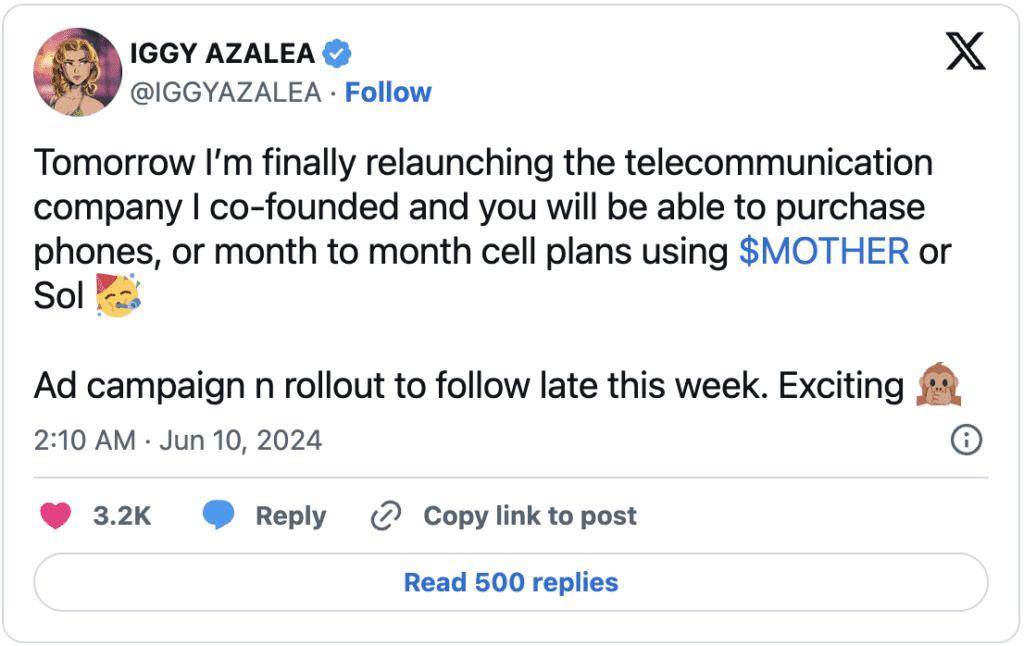The height and width of the screenshot is (646, 1024).
Task: Open the 2:10 AM · Jun 10, 2024 timestamp
Action: pyautogui.click(x=178, y=440)
